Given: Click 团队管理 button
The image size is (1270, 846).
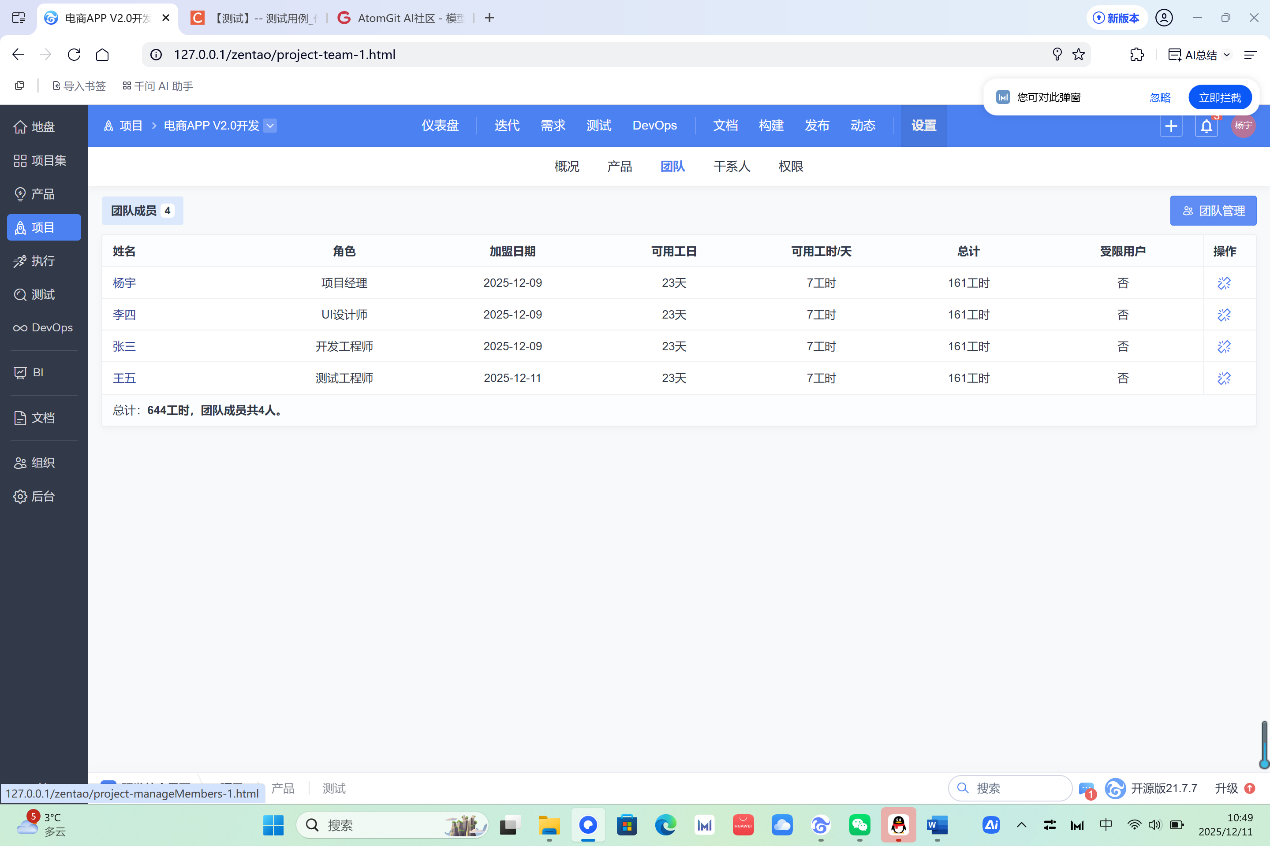Looking at the screenshot, I should pos(1213,211).
